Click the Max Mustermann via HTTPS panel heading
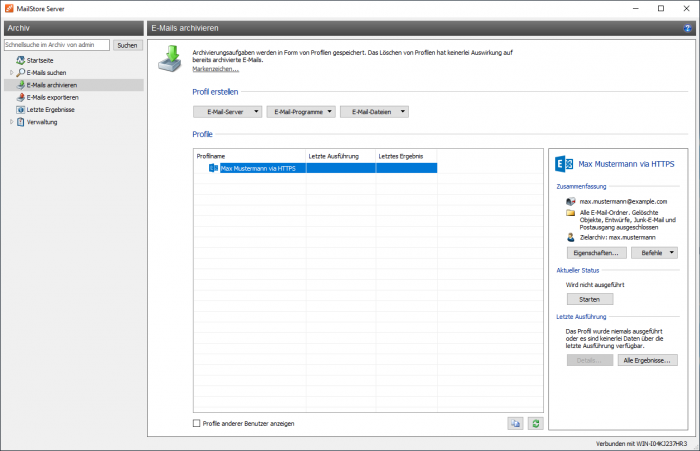Image resolution: width=700 pixels, height=451 pixels. (626, 164)
